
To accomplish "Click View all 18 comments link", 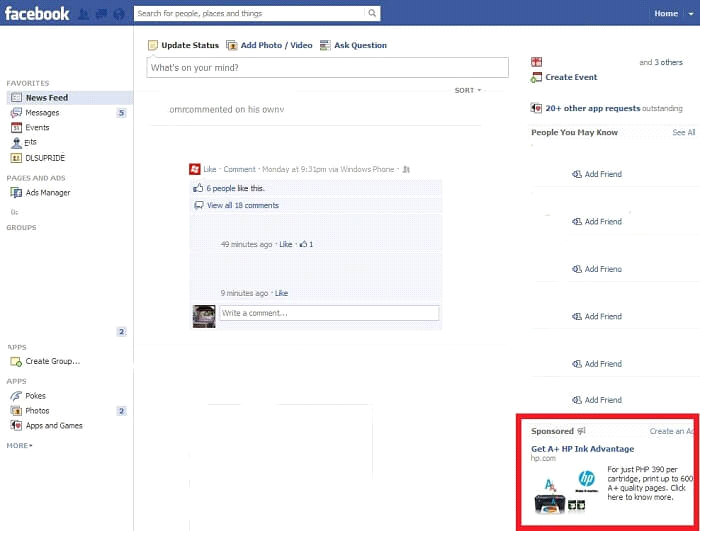I will [x=242, y=205].
